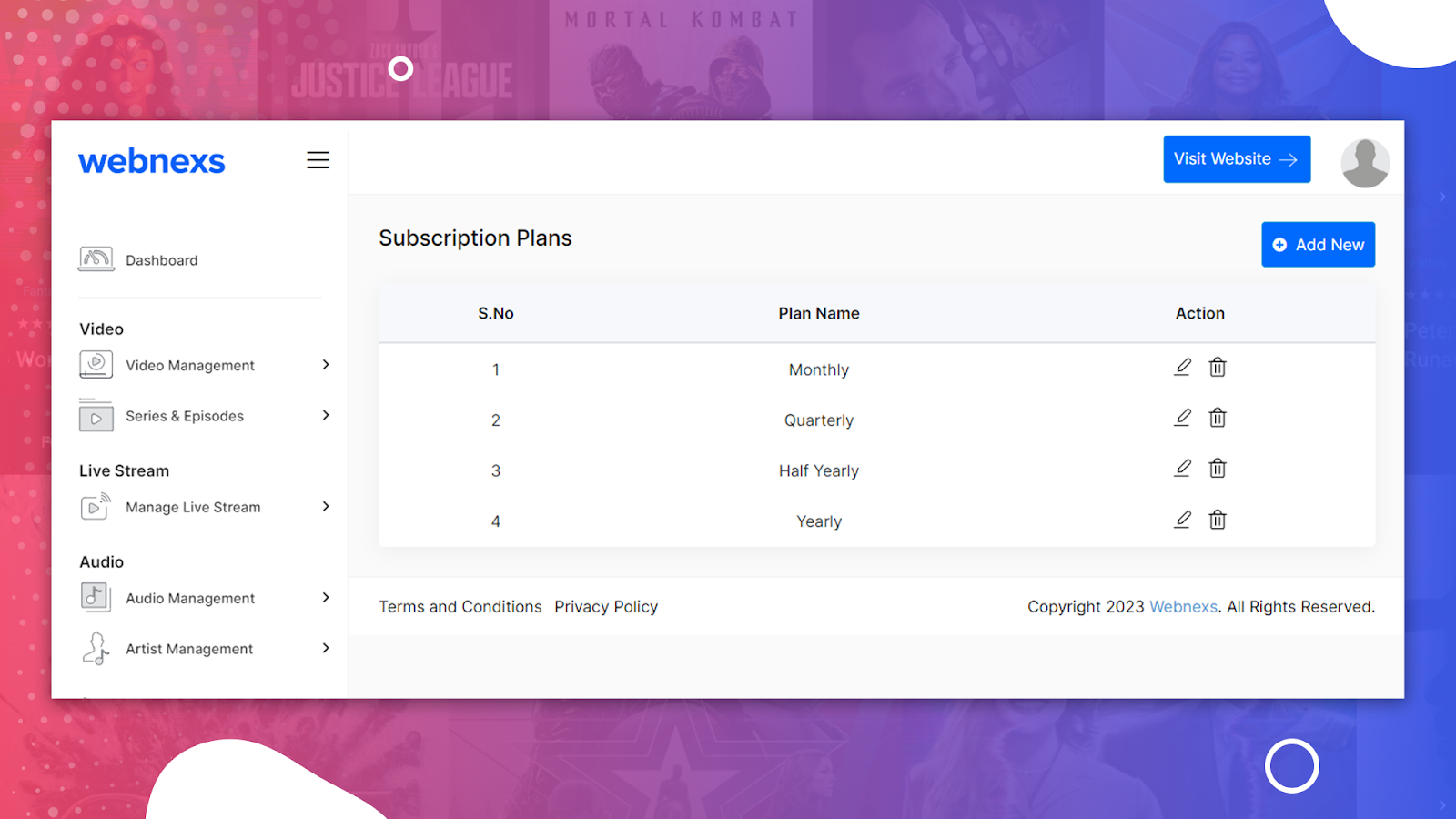Expand the Audio Management submenu arrow

pos(326,597)
